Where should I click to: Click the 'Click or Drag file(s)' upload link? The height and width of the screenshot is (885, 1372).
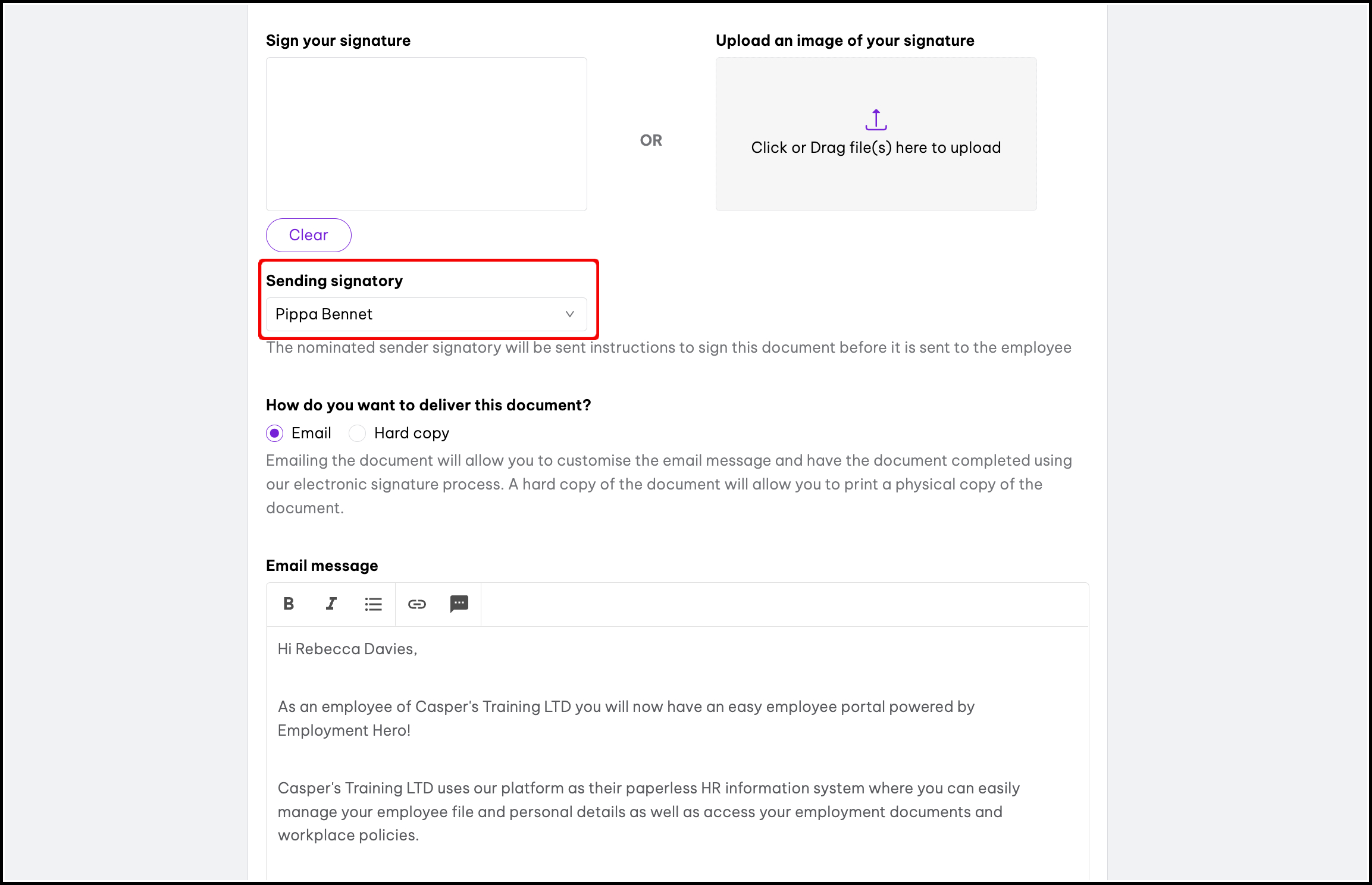point(876,147)
